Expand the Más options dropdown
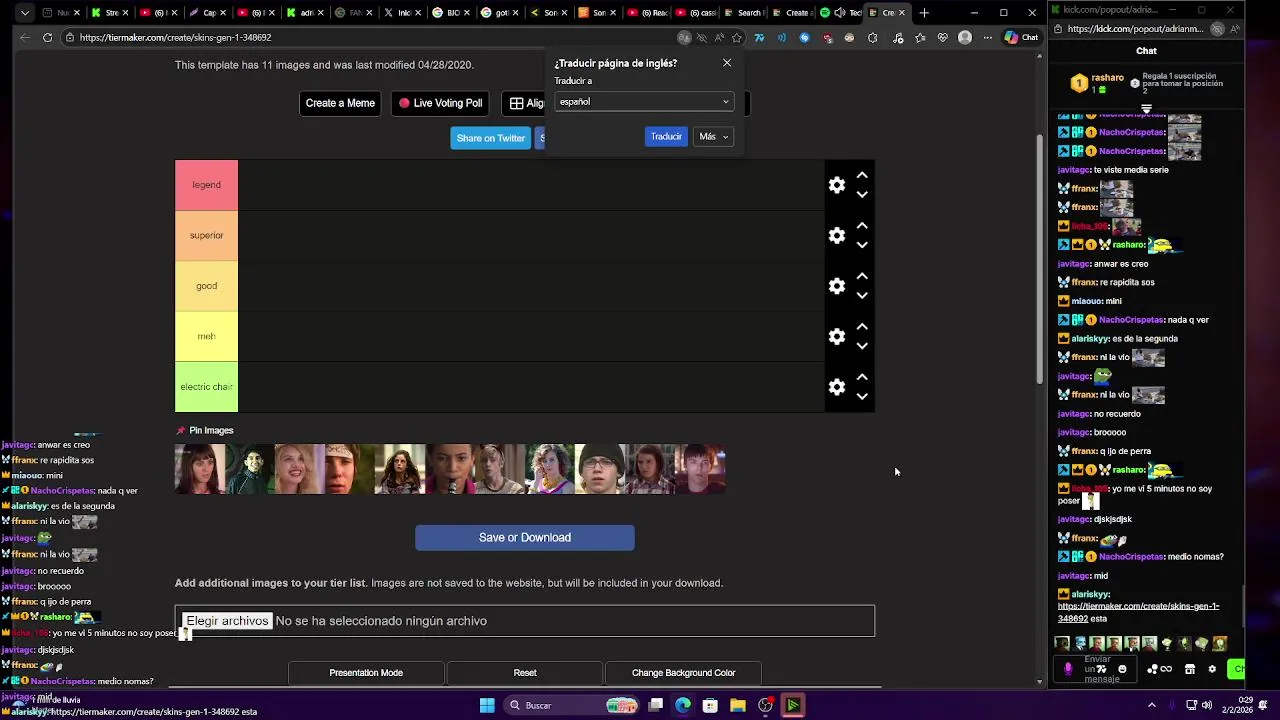The height and width of the screenshot is (720, 1280). coord(714,137)
